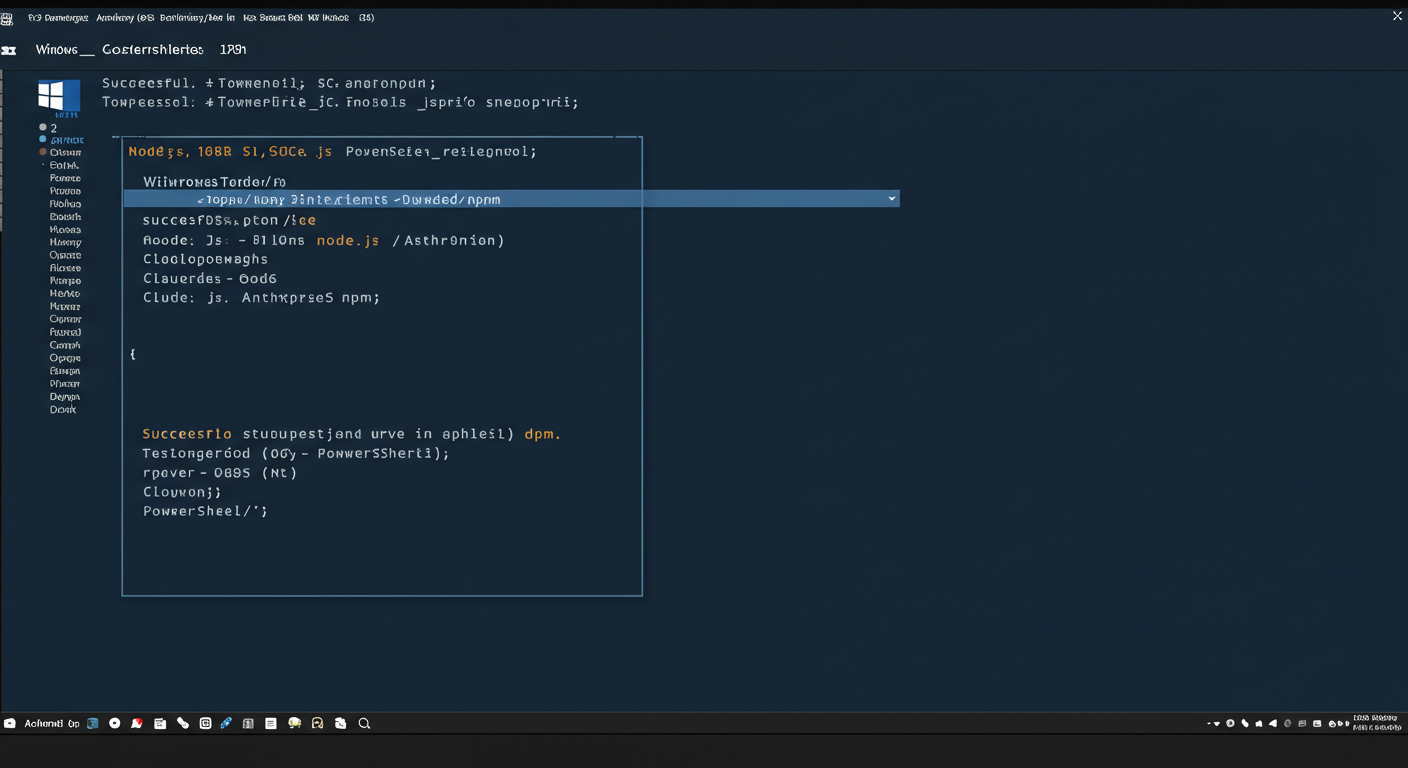Screen dimensions: 1408x768
Task: Click the orange 'node.js' text
Action: click(x=348, y=240)
